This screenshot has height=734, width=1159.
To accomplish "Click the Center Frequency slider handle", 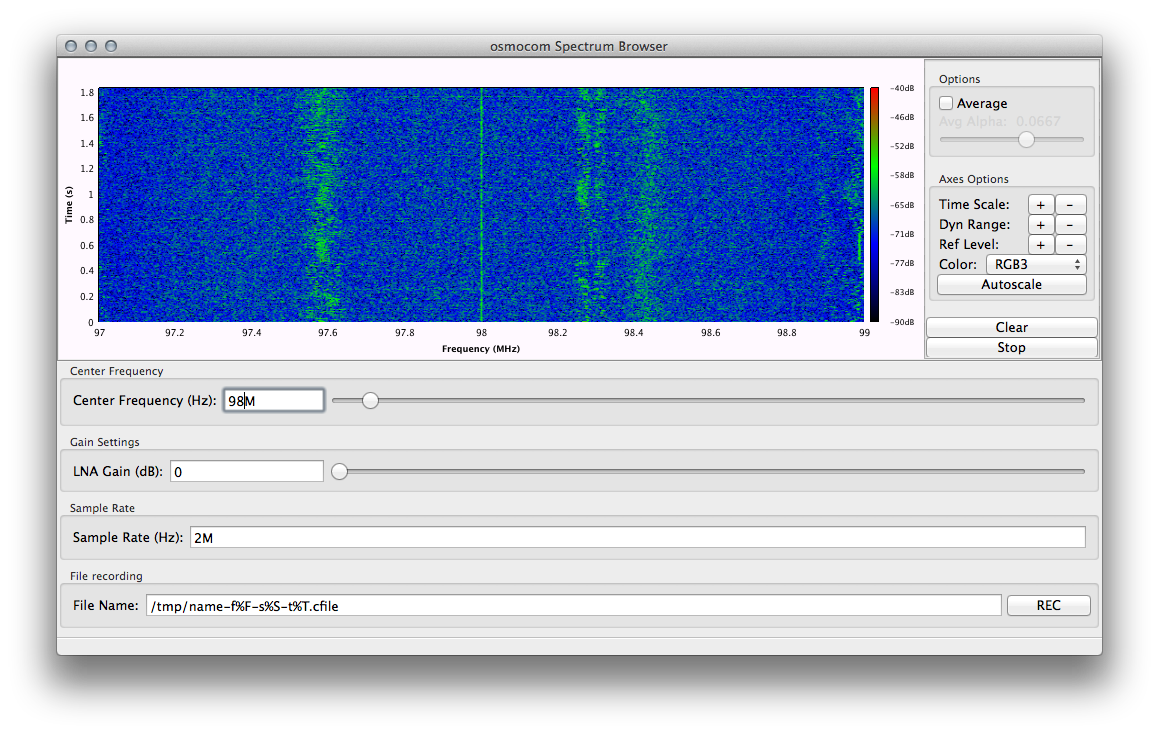I will [370, 400].
